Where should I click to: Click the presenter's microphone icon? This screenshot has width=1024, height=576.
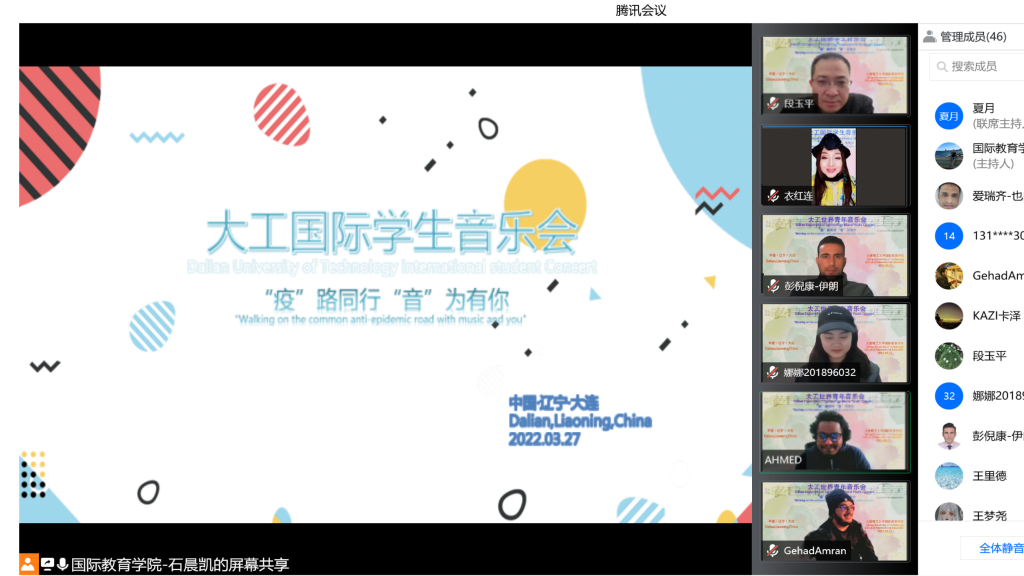[62, 564]
